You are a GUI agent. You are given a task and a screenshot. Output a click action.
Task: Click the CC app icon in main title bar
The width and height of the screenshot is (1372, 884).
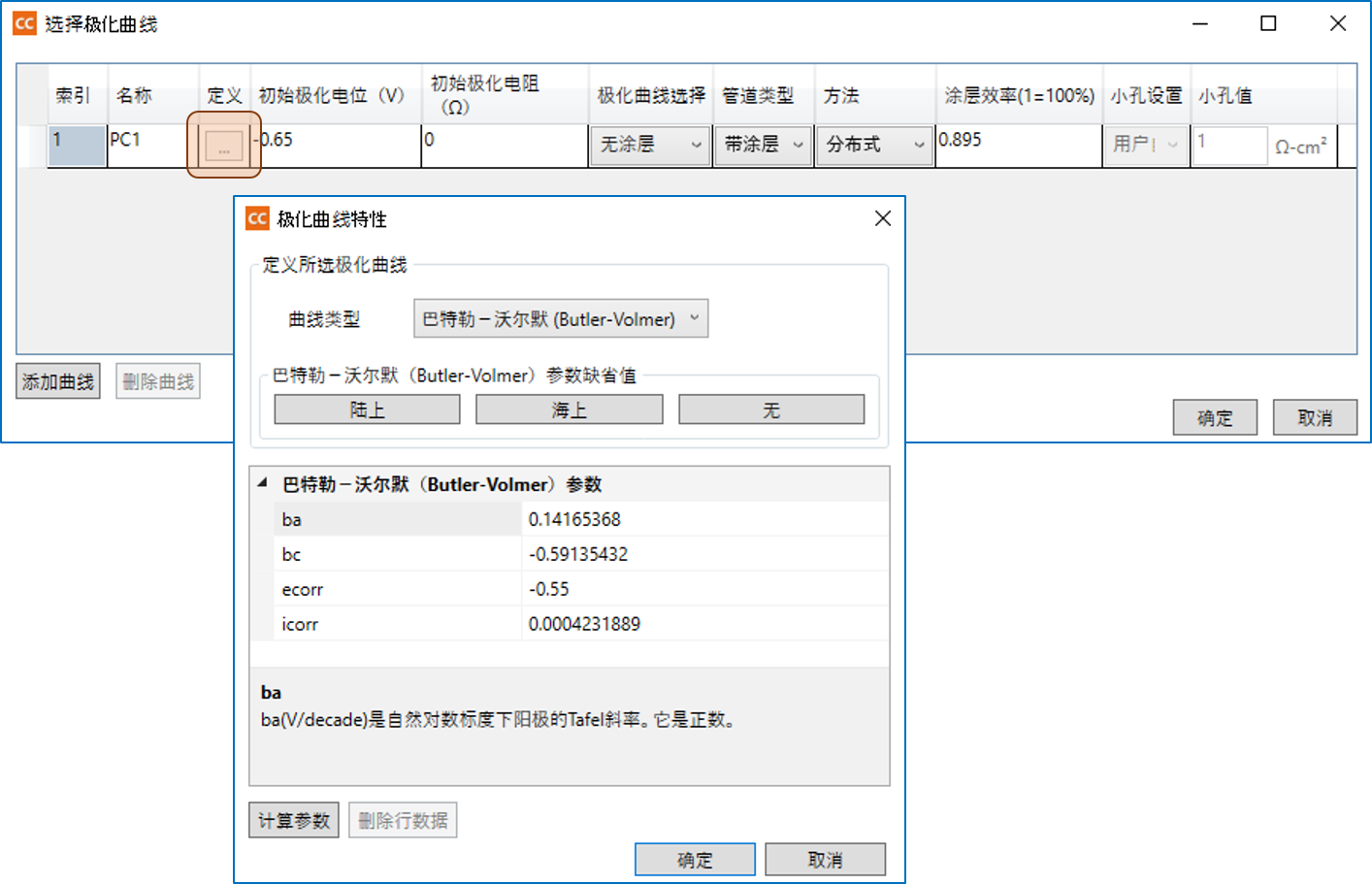(x=24, y=23)
